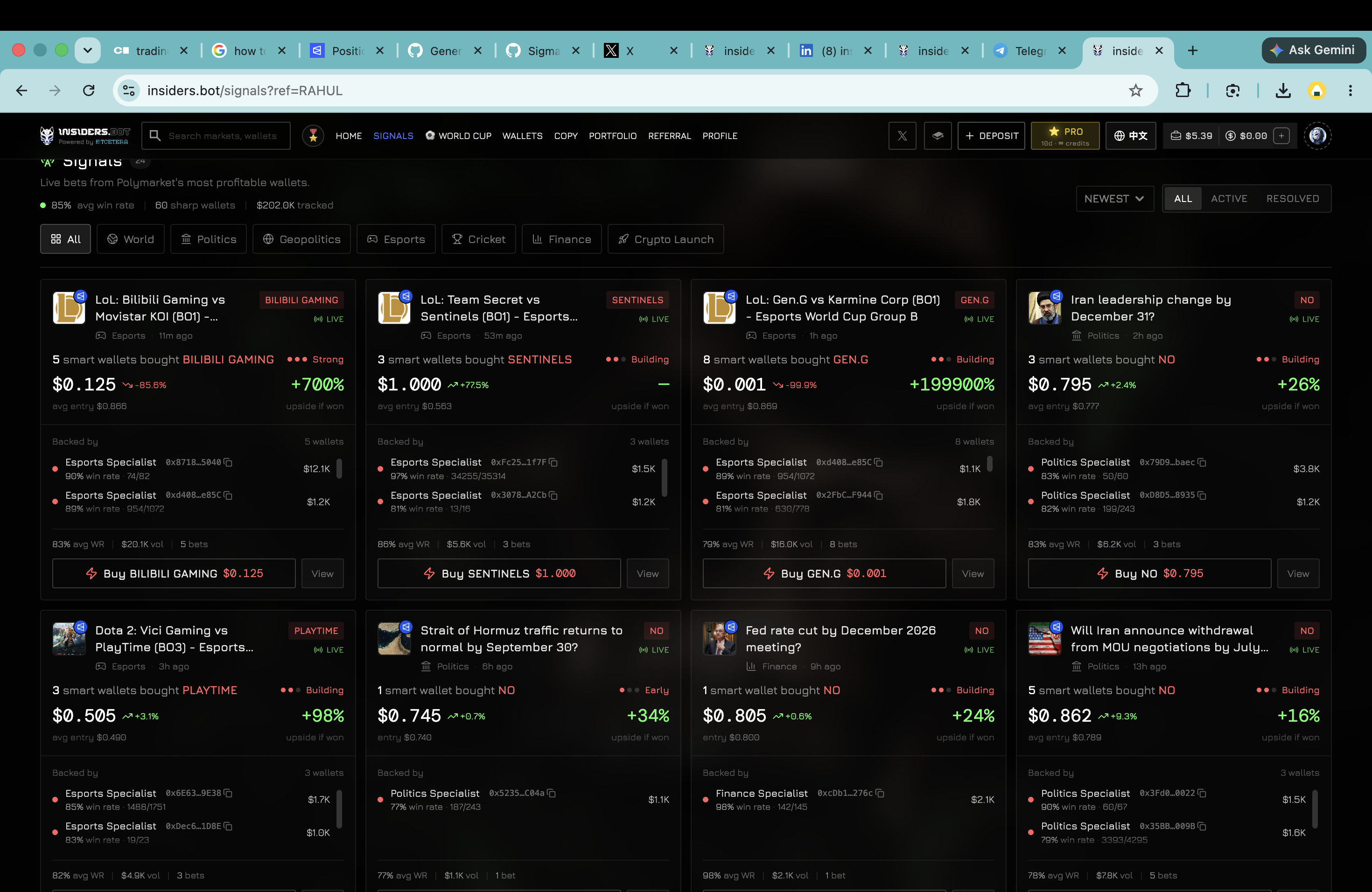Filter signals by World category
Viewport: 1372px width, 892px height.
131,239
